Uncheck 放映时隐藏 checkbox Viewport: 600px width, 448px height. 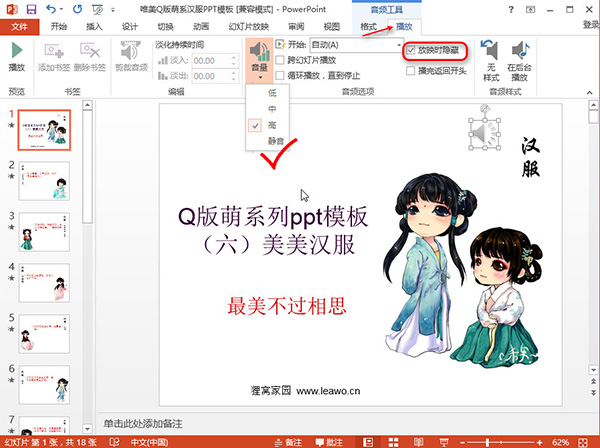click(411, 50)
